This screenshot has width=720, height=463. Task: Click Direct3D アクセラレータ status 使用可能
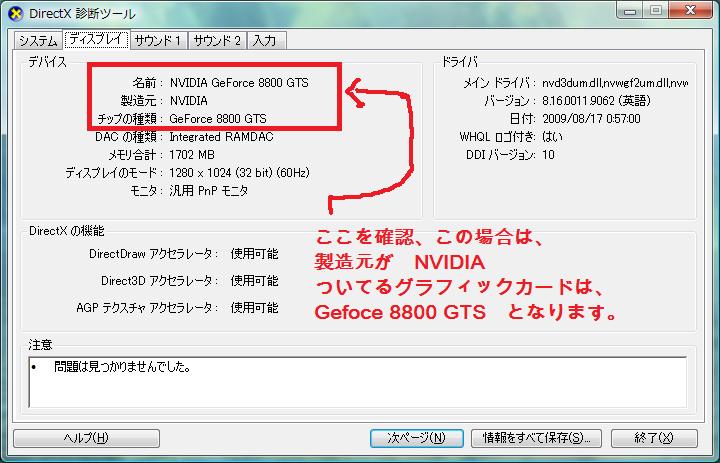pyautogui.click(x=254, y=281)
